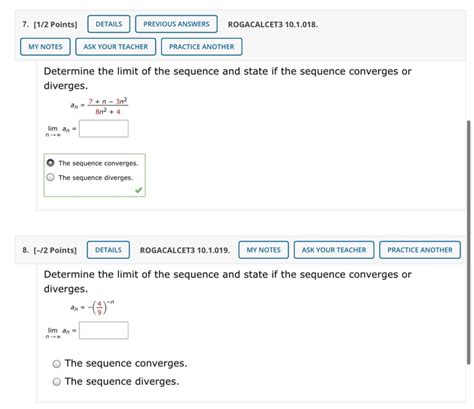This screenshot has width=474, height=409.
Task: Click the green checkmark in question 7
Action: (139, 190)
